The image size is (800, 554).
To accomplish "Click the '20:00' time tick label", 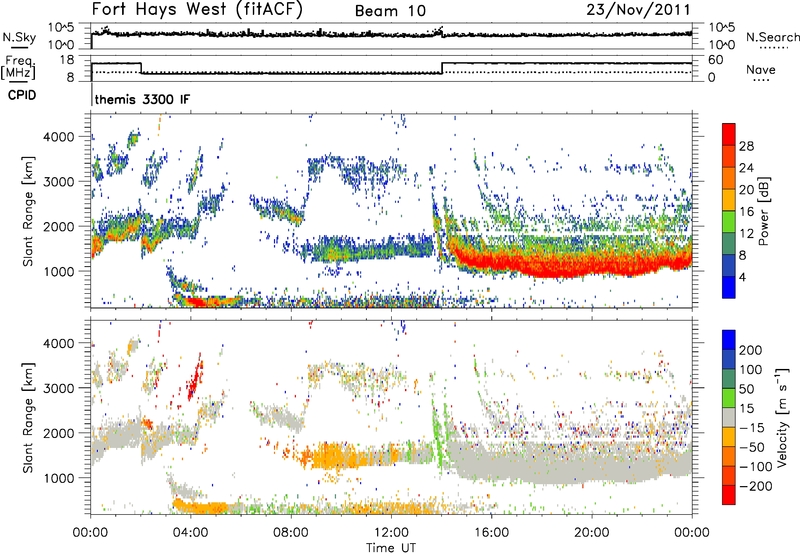I will pos(591,533).
